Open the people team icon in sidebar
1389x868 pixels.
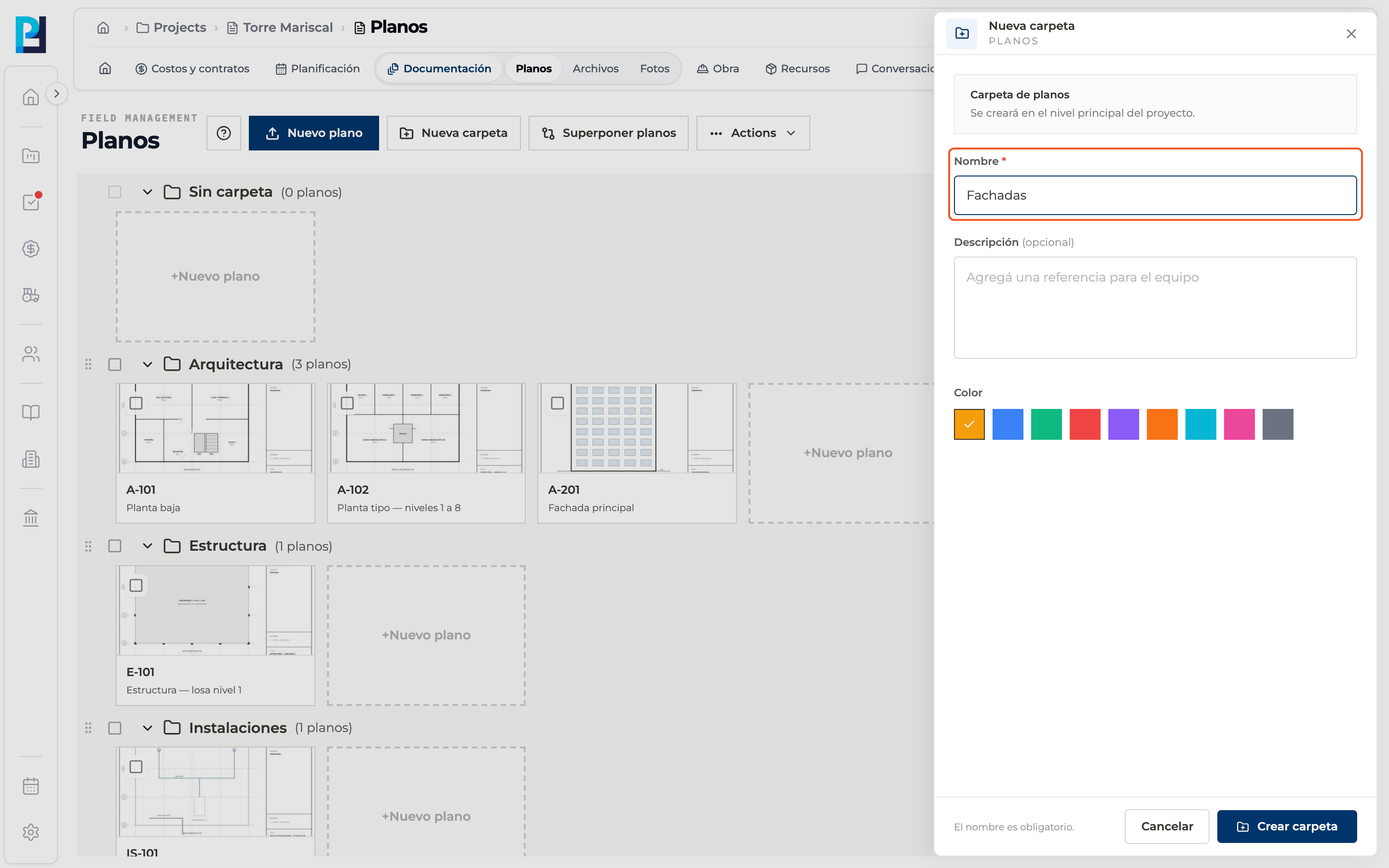point(31,354)
